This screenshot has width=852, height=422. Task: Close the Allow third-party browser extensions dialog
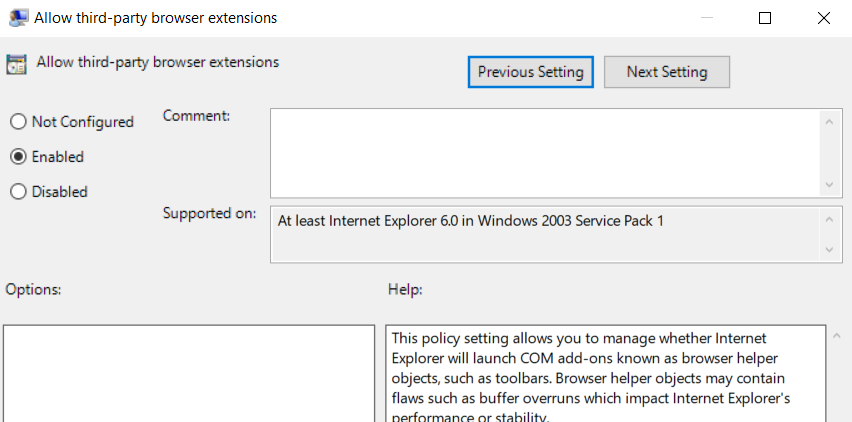coord(823,18)
